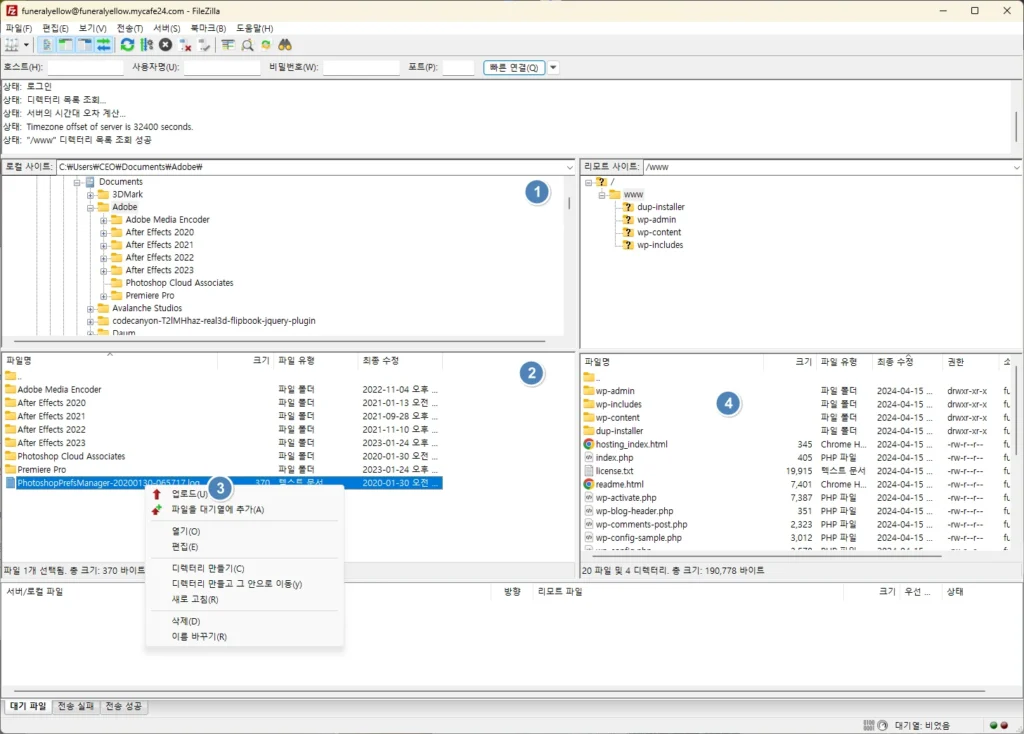Click the 빠른 연결(Q) button
This screenshot has width=1024, height=734.
(514, 67)
